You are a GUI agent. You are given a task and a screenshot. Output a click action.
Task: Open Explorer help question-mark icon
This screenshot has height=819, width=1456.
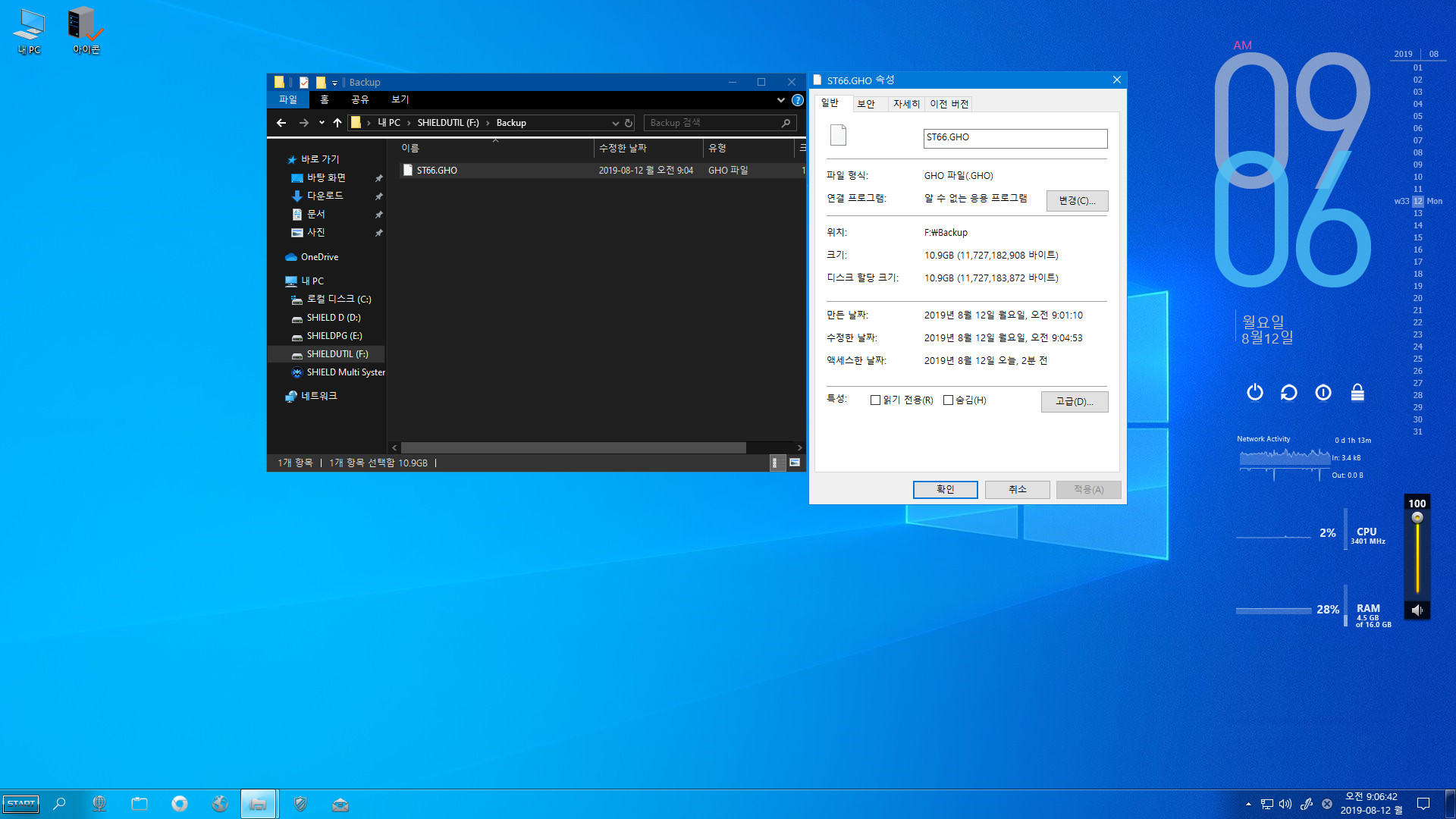tap(797, 100)
